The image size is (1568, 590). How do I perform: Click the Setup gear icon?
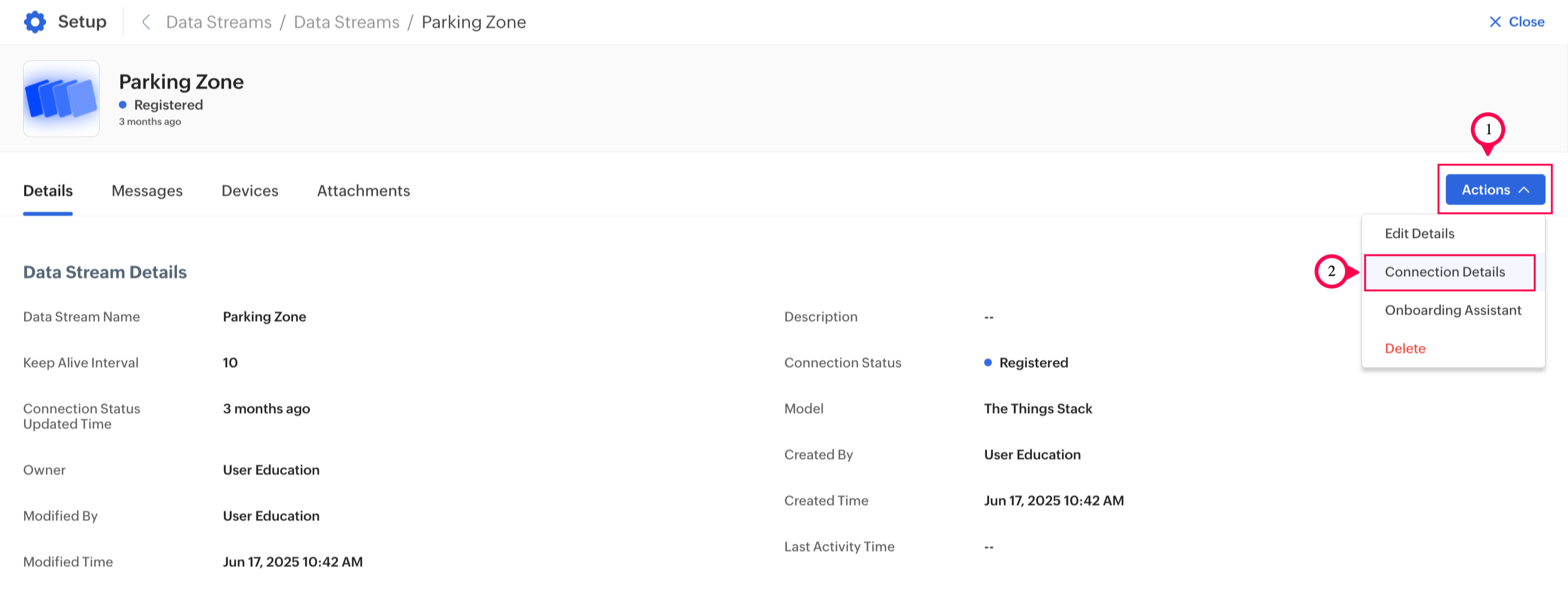coord(35,22)
